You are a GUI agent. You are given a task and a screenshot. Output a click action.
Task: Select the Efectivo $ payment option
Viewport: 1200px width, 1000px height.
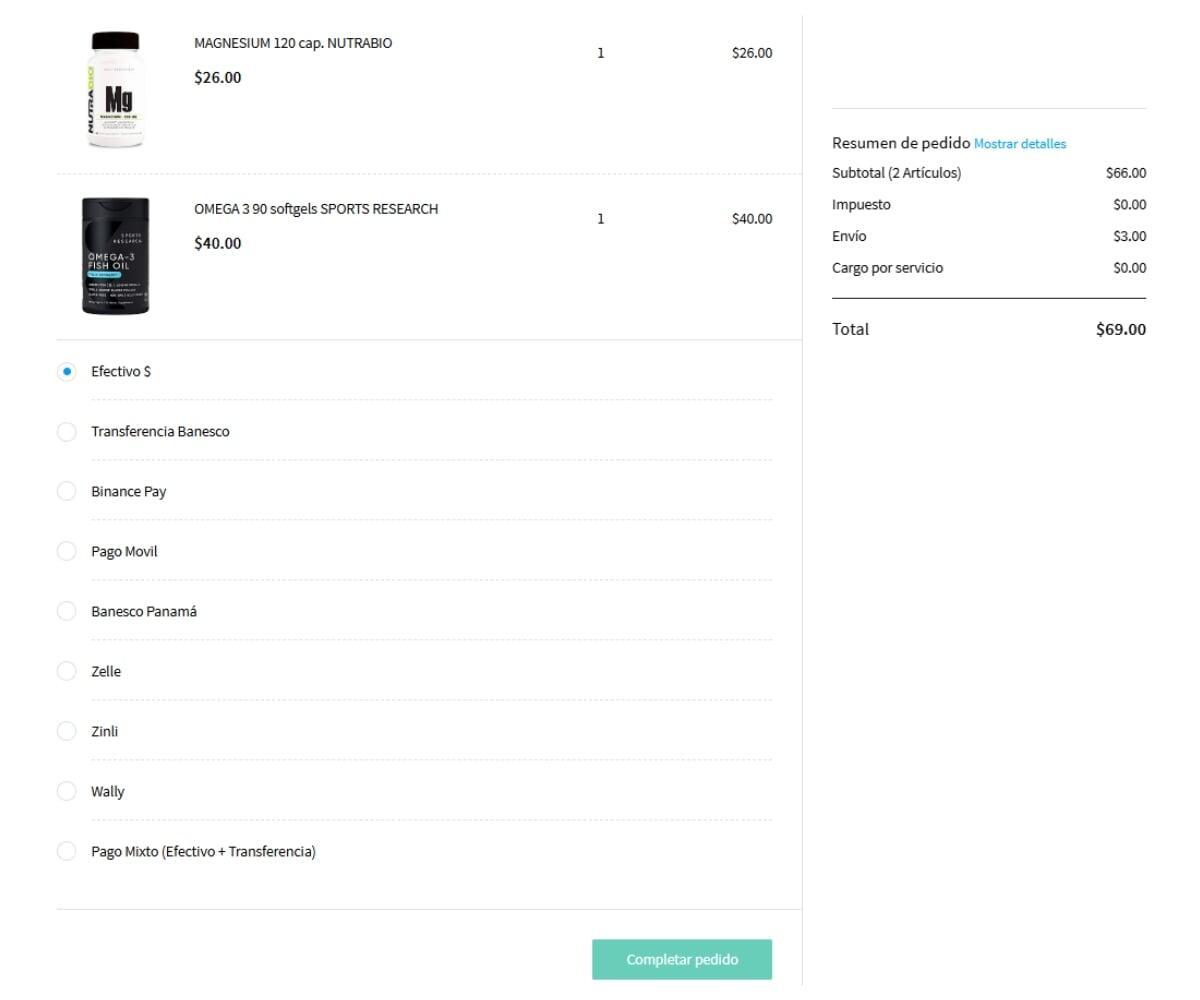[x=67, y=372]
